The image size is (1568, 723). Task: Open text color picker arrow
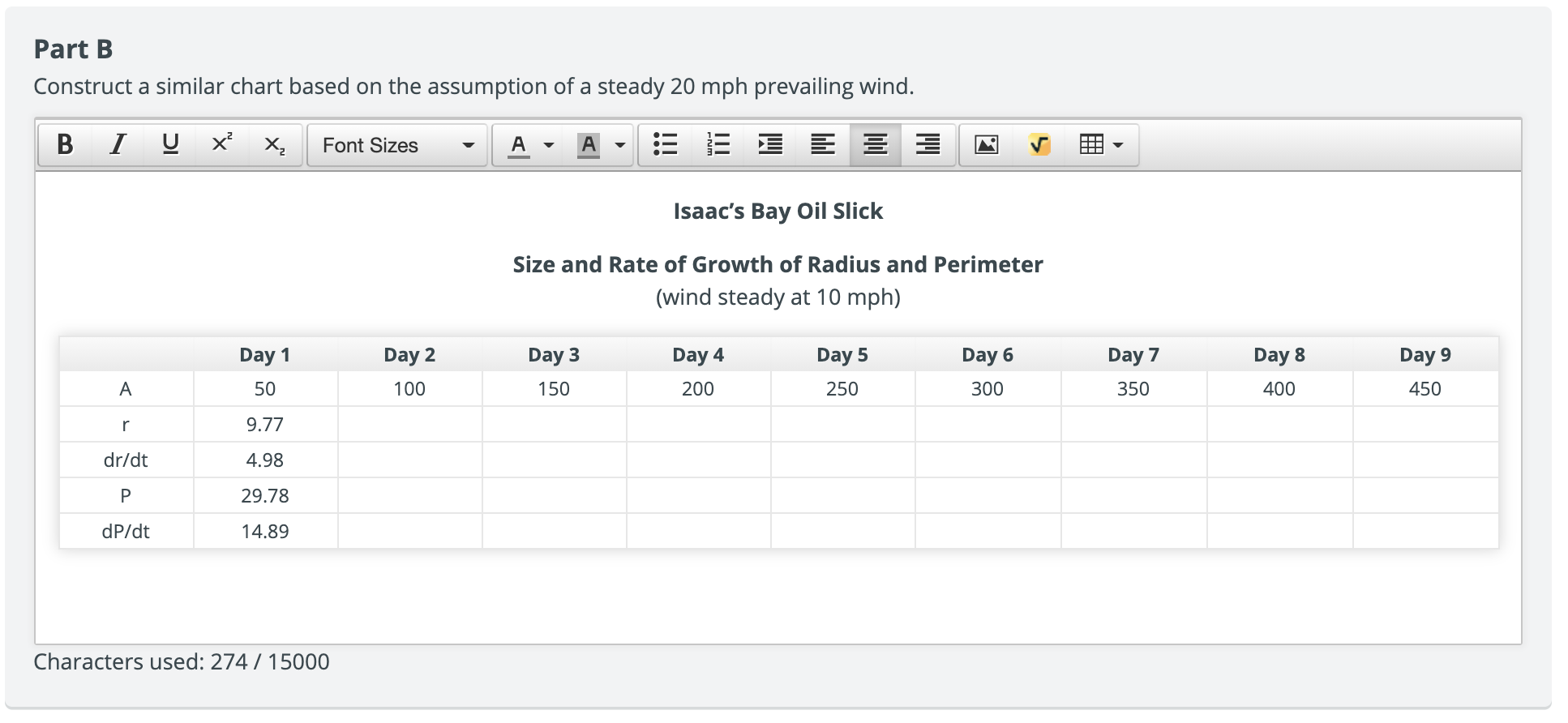549,145
